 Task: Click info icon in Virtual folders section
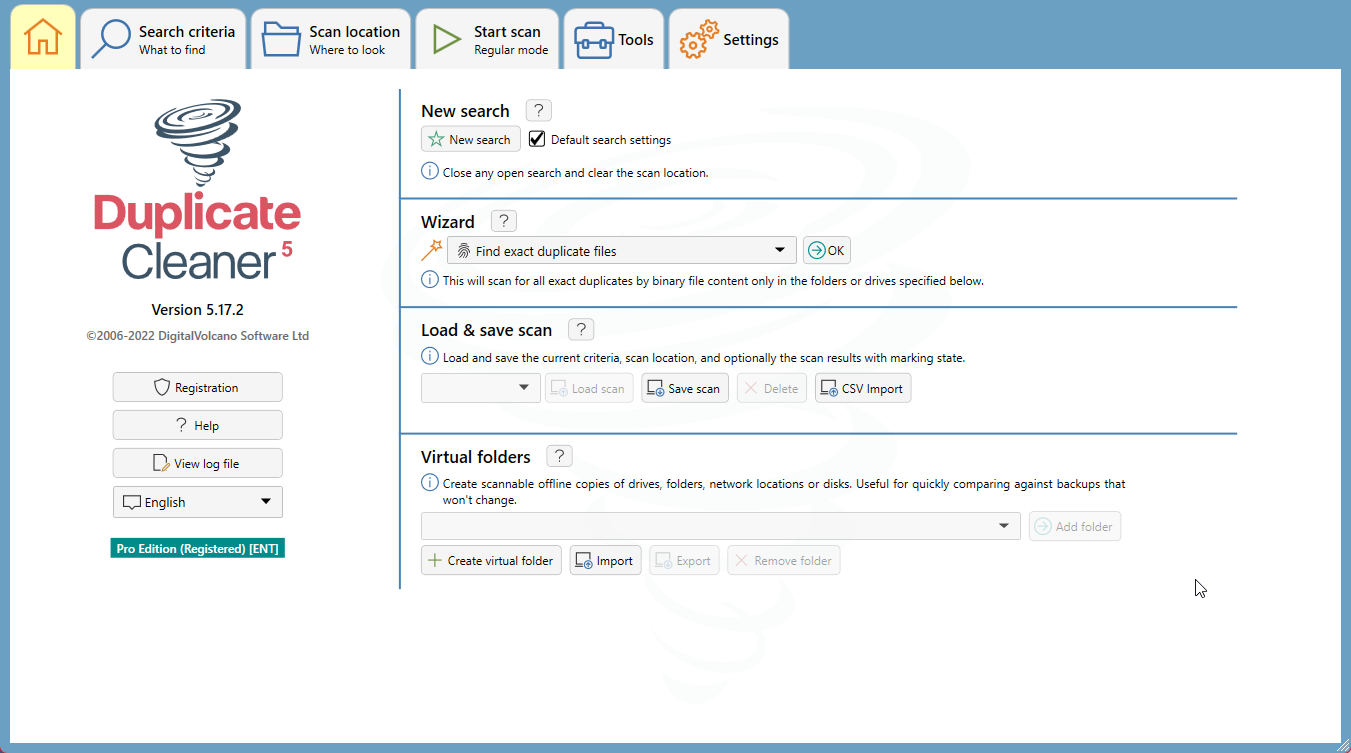[x=430, y=483]
